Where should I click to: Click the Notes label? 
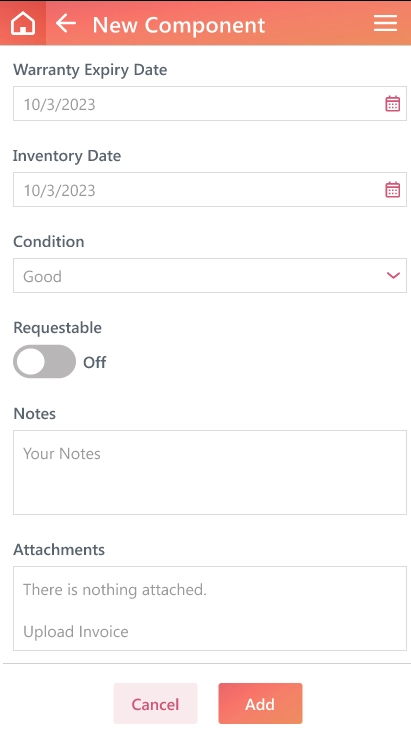35,414
